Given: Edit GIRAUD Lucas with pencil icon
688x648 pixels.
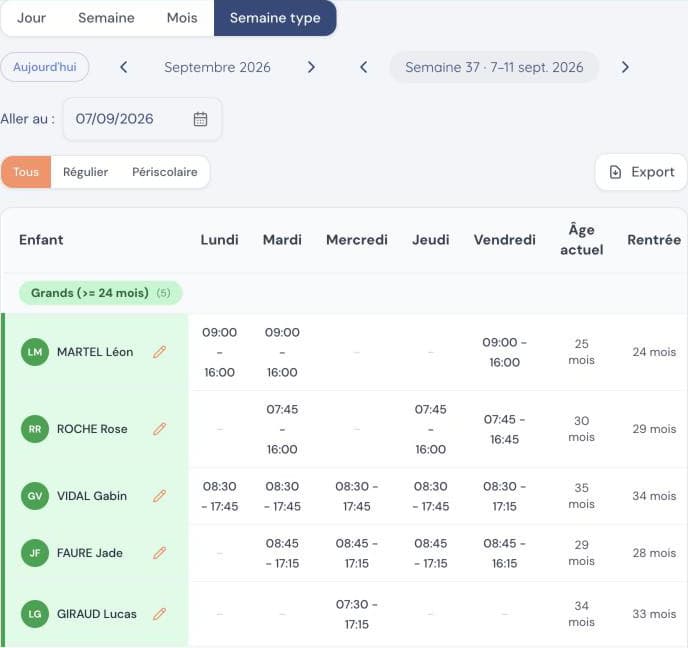Looking at the screenshot, I should click(160, 614).
